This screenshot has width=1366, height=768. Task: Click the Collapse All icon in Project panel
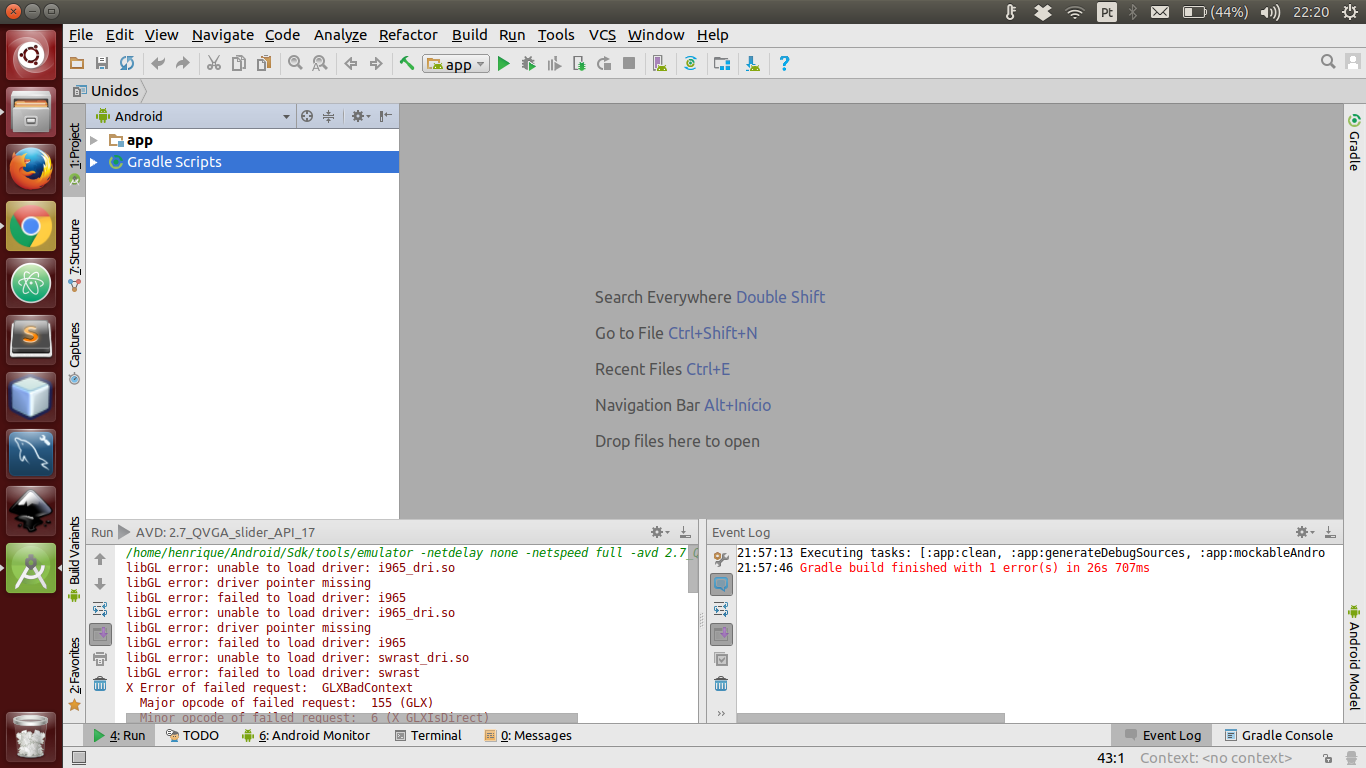(x=328, y=116)
